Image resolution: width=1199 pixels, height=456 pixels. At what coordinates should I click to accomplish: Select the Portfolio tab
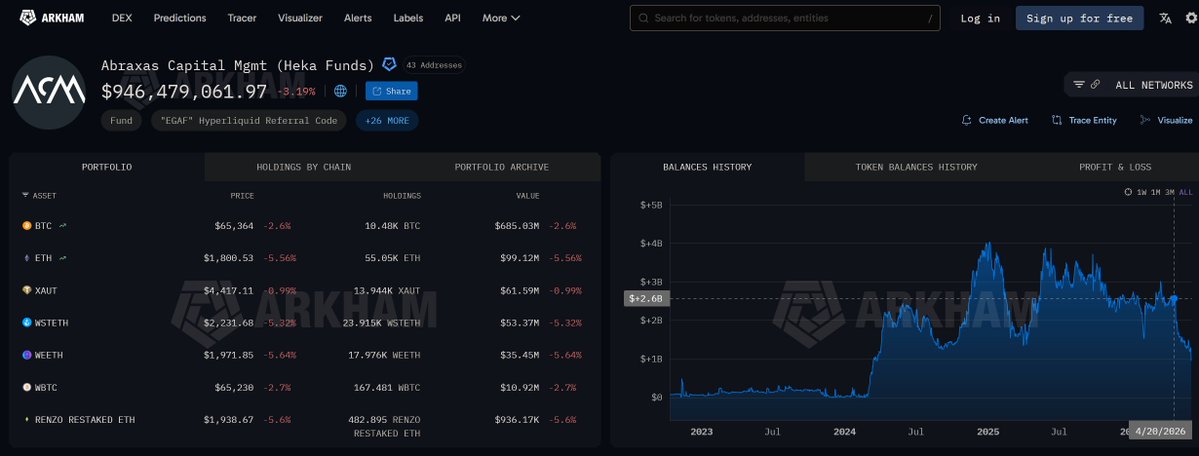pos(107,167)
